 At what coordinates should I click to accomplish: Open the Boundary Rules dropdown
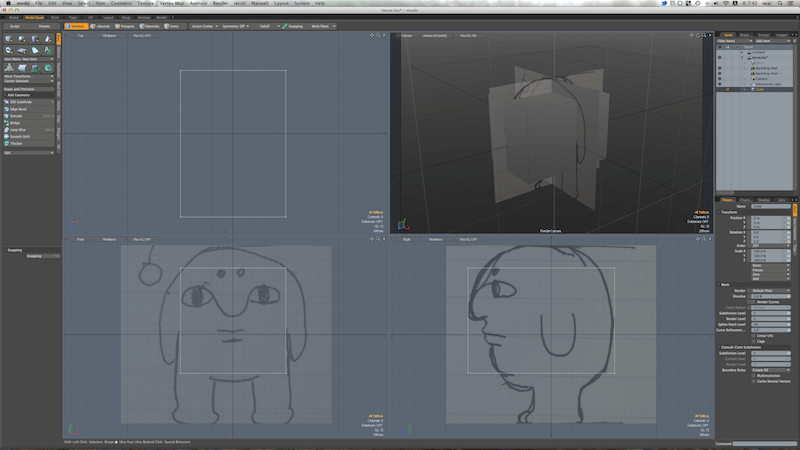click(770, 370)
